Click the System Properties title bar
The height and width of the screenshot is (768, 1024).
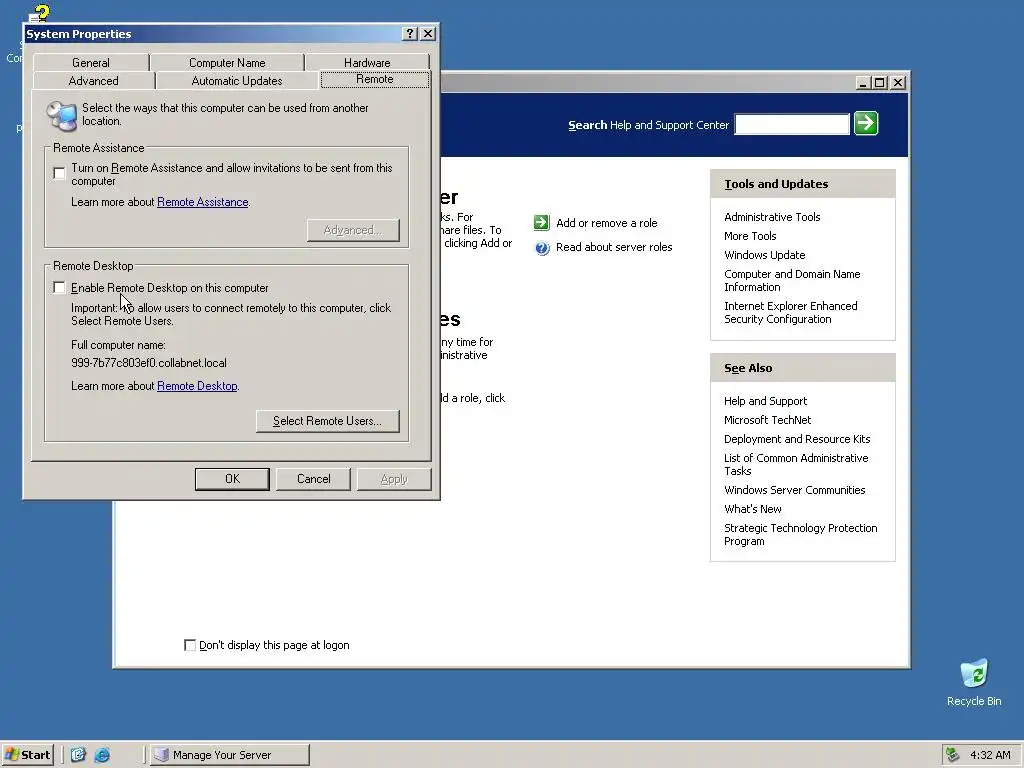click(x=212, y=34)
